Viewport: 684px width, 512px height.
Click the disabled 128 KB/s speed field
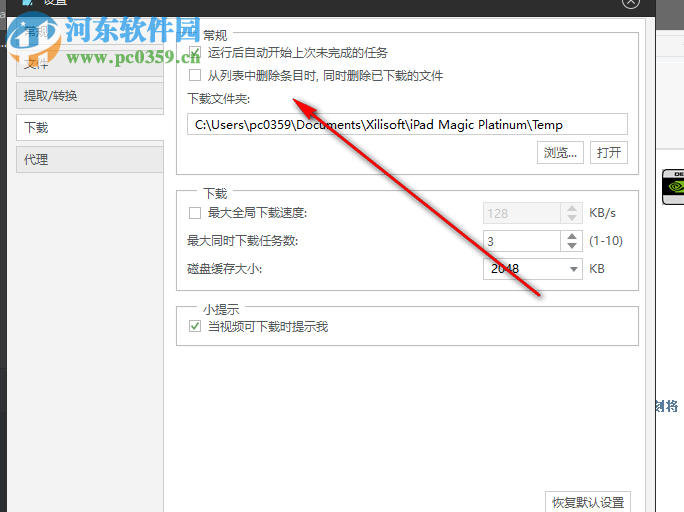pos(522,213)
